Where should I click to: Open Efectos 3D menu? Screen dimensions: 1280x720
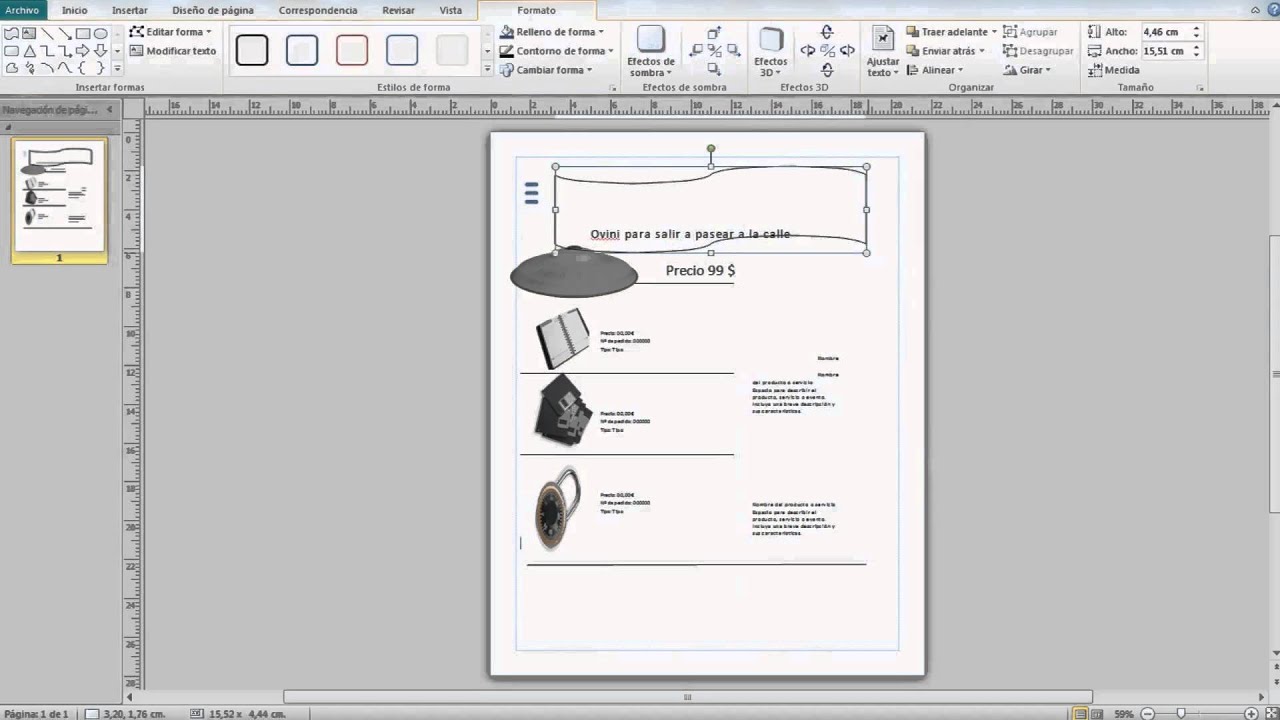click(770, 52)
